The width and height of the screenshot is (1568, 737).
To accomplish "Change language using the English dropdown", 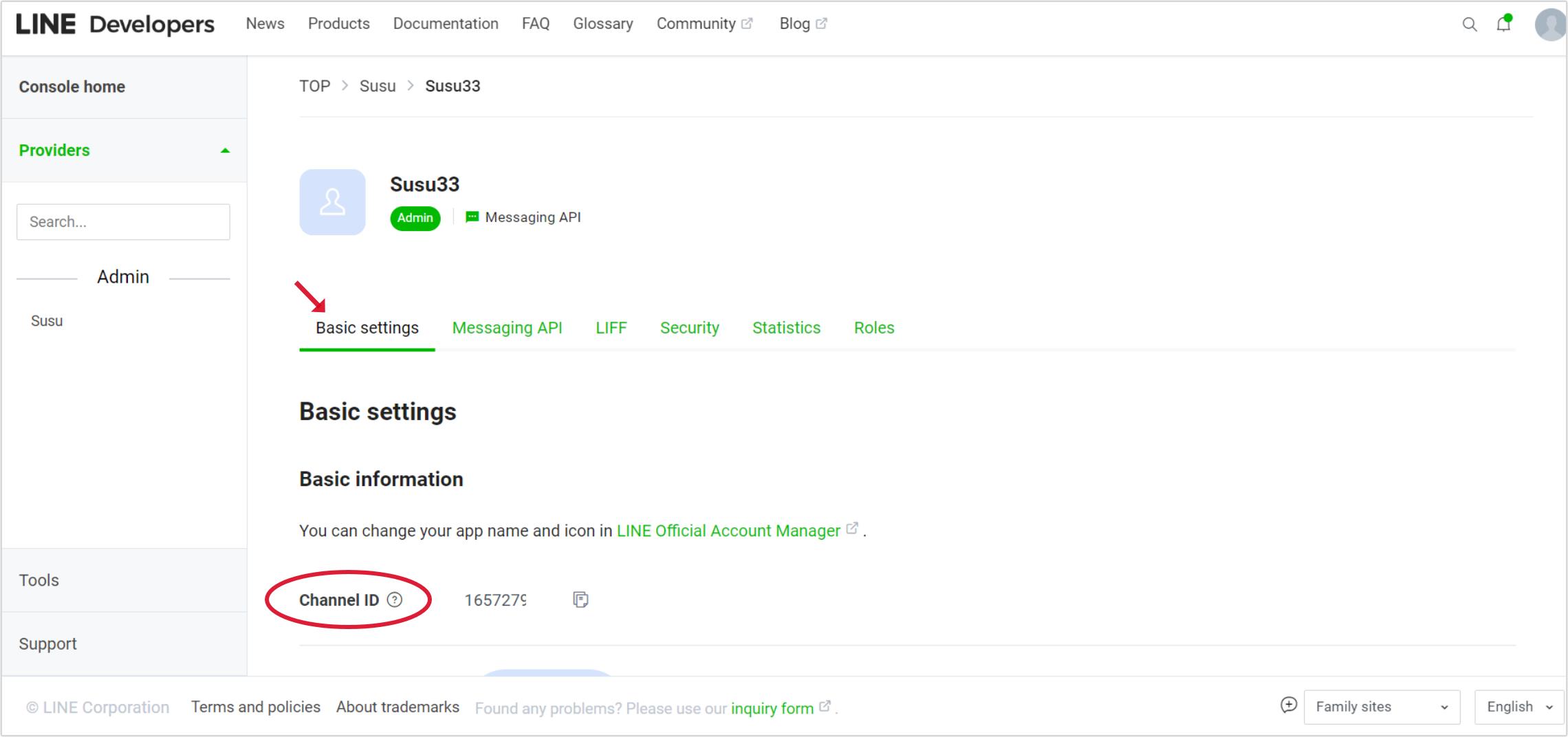I will (x=1518, y=707).
